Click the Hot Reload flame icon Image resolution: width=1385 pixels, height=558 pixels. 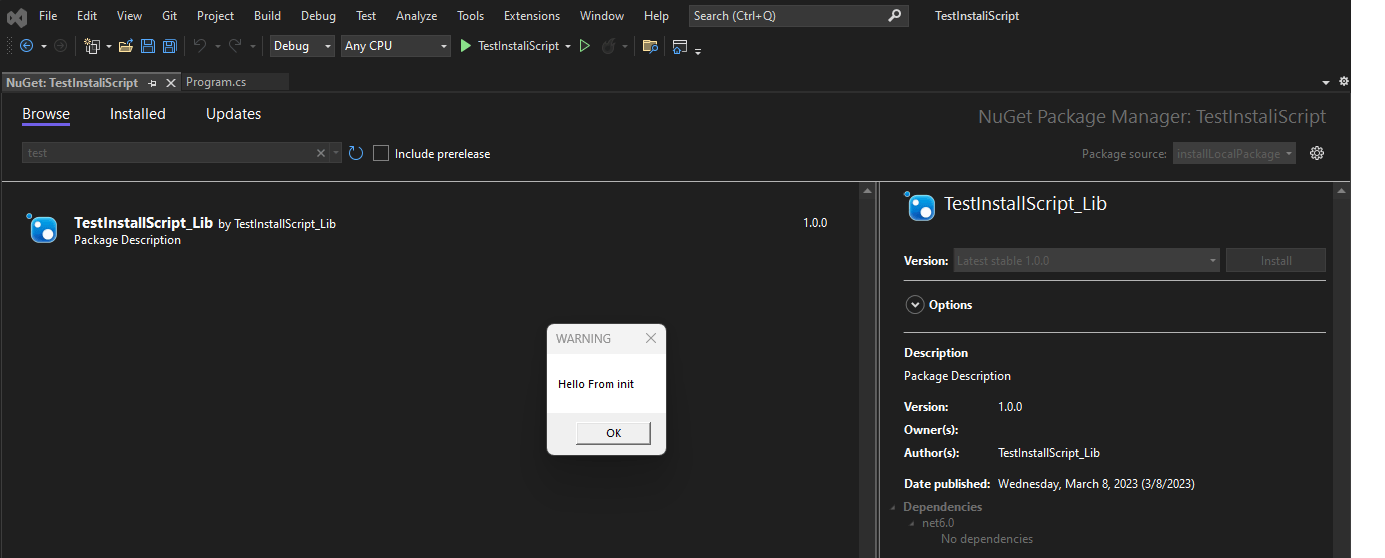click(608, 46)
